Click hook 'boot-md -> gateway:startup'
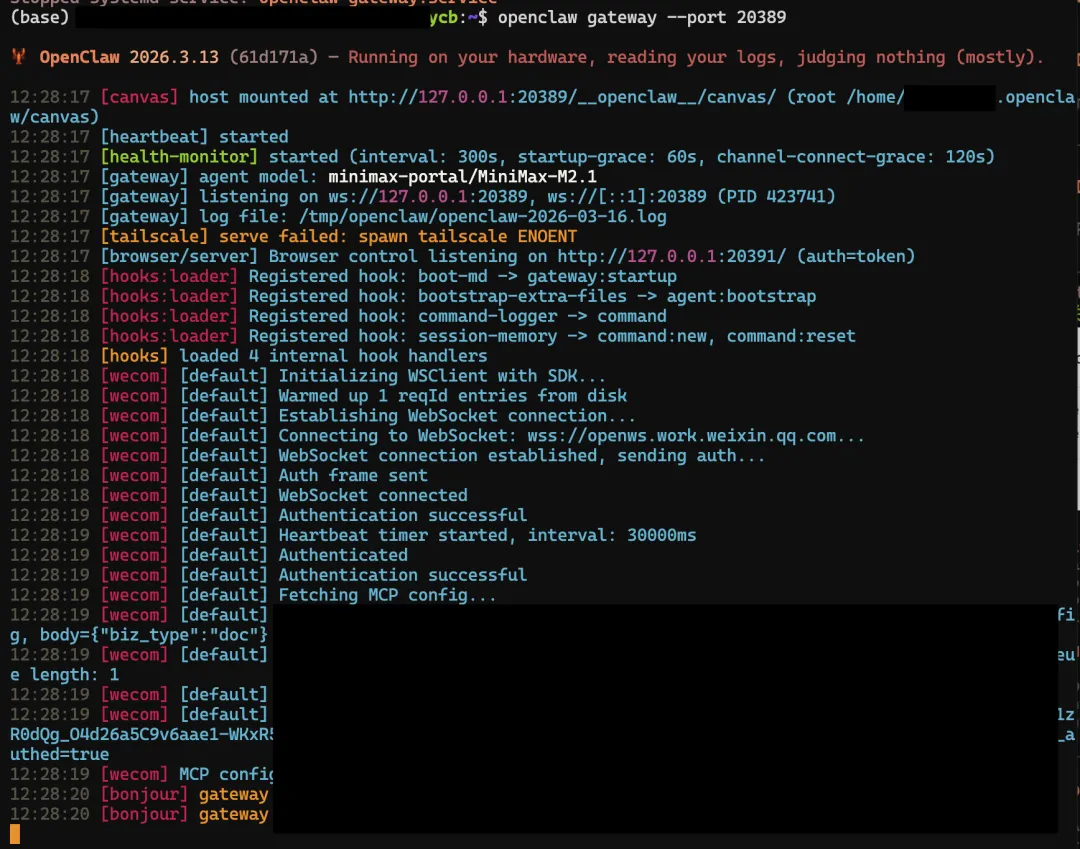 (x=548, y=277)
